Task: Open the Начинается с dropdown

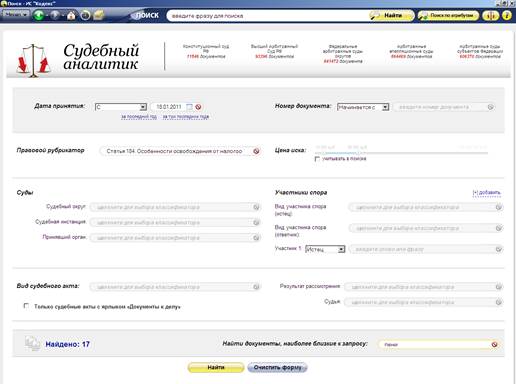Action: pyautogui.click(x=363, y=107)
